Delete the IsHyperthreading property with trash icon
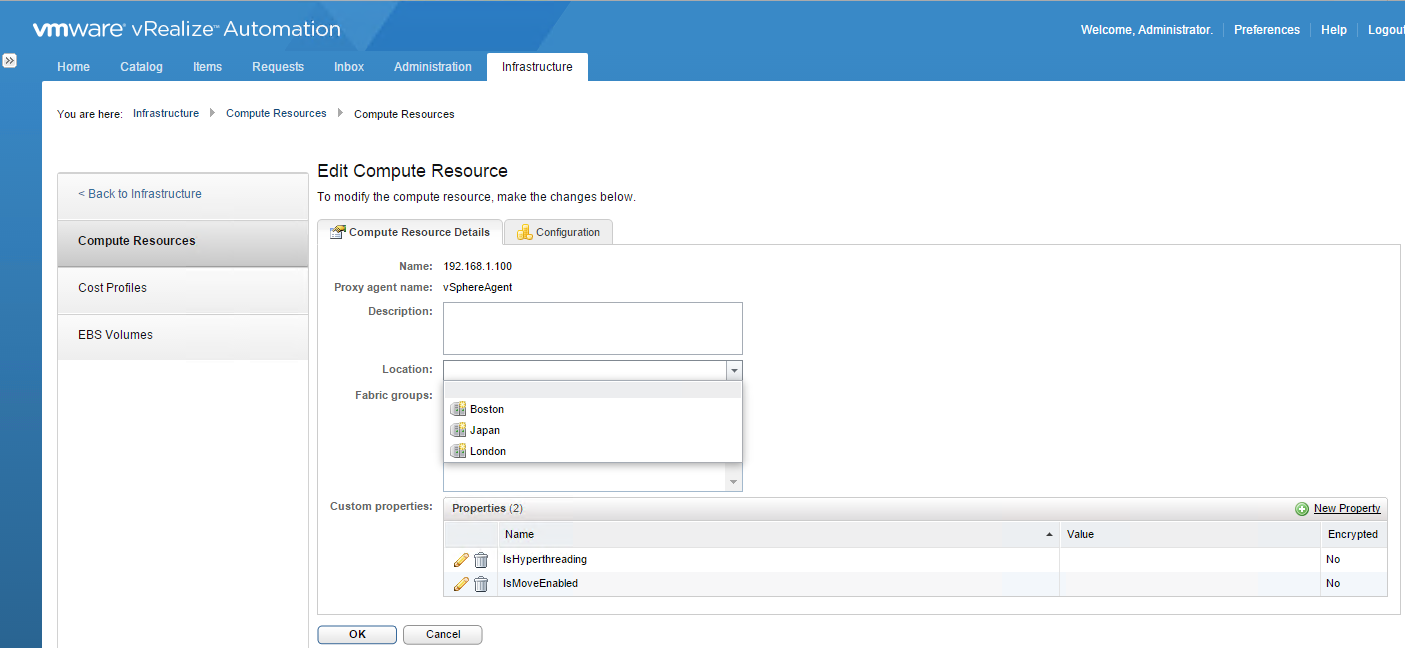Viewport: 1405px width, 648px height. 481,560
